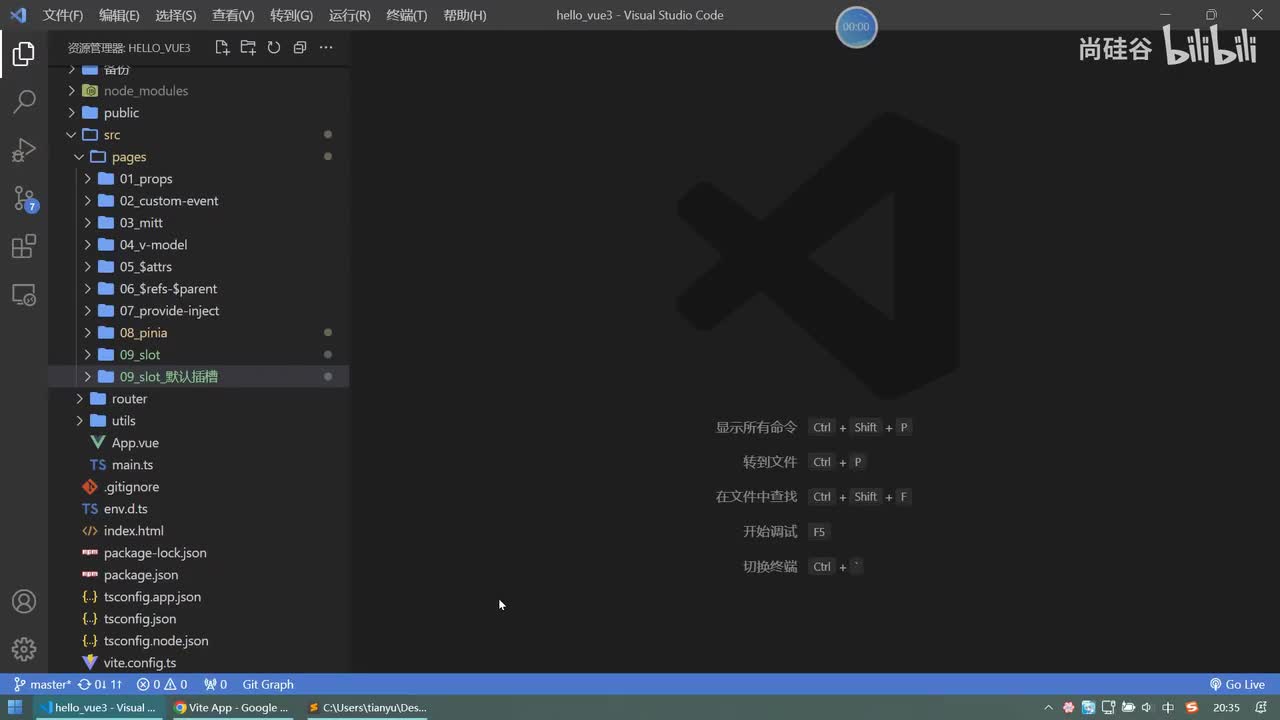Open the package-lock.json file
Viewport: 1280px width, 720px height.
198,553
